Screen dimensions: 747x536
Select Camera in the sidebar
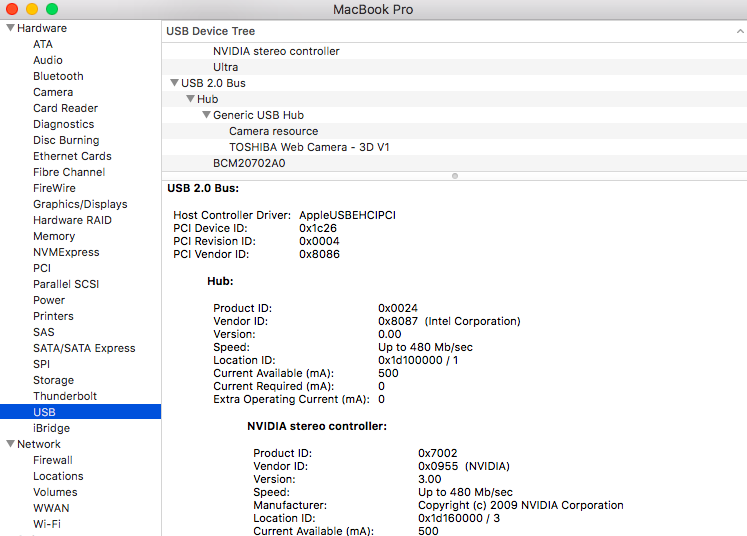pyautogui.click(x=53, y=92)
